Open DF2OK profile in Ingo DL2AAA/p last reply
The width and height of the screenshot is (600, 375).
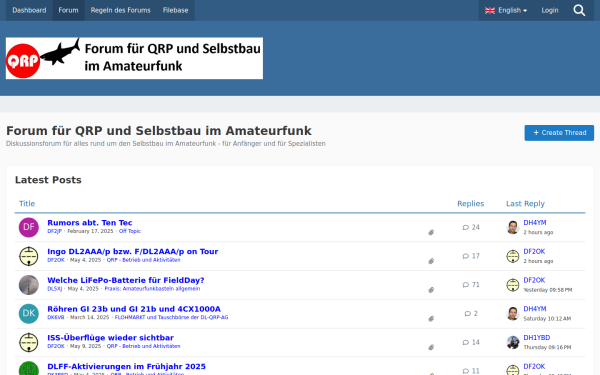534,251
